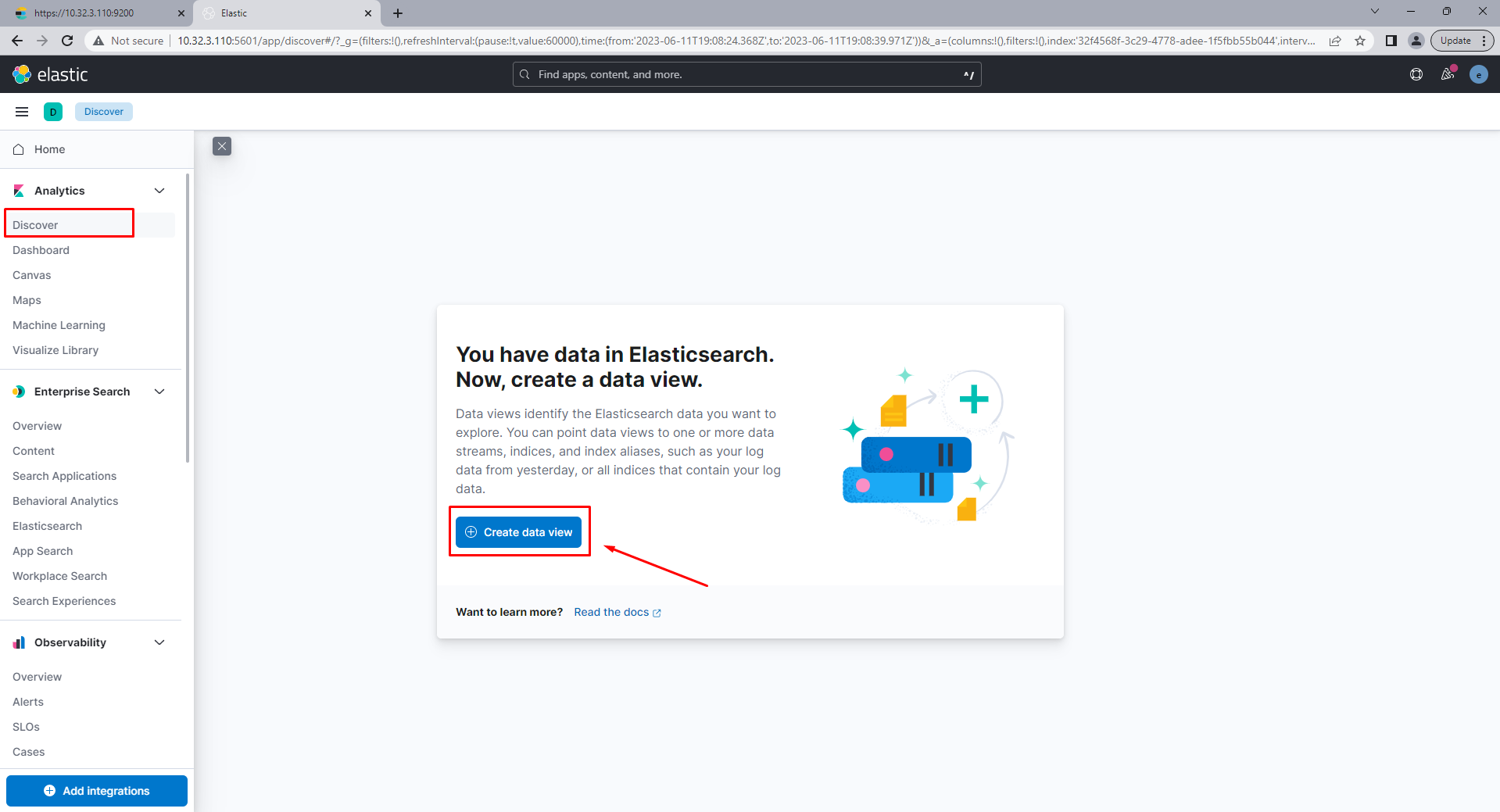Click the elastic logo

tap(50, 74)
